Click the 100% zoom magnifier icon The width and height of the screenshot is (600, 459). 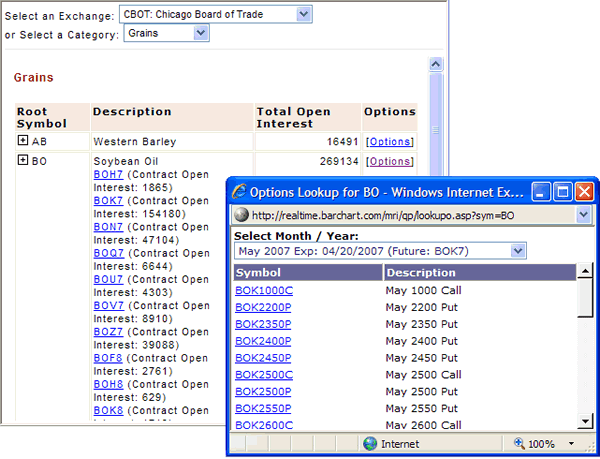tap(521, 443)
